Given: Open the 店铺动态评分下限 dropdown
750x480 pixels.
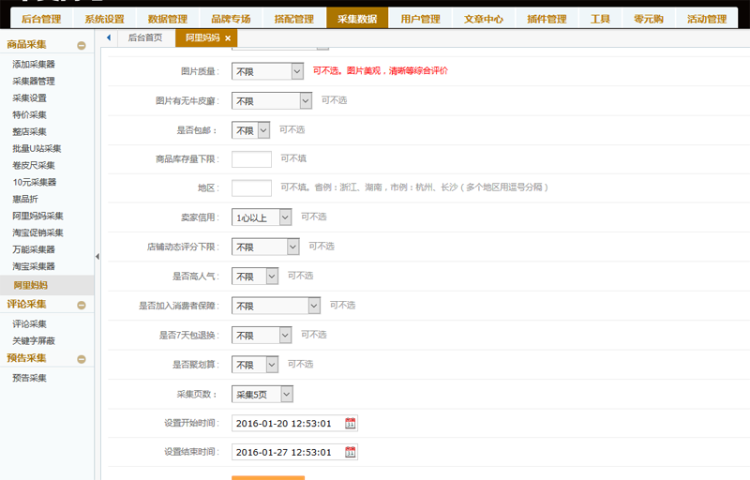Looking at the screenshot, I should pos(265,247).
